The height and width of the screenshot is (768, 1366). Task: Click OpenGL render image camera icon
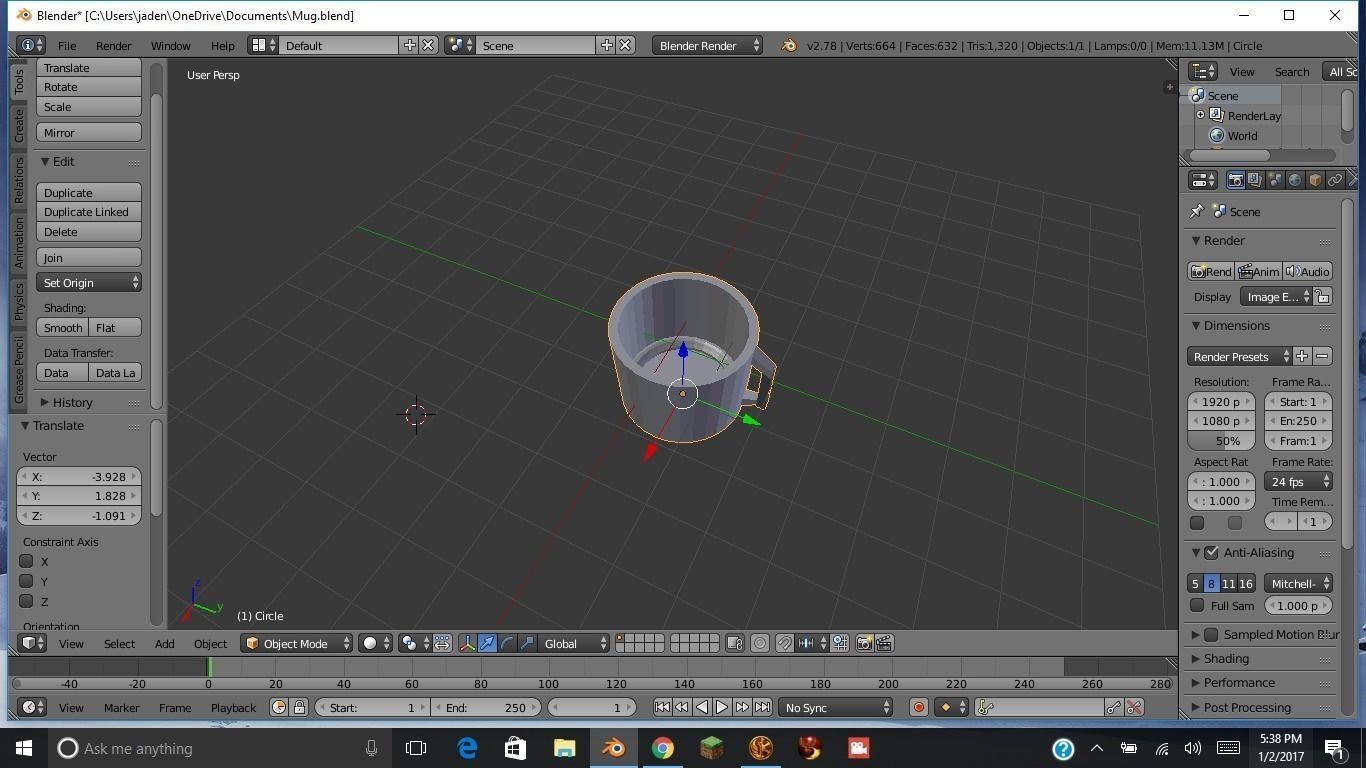click(864, 643)
